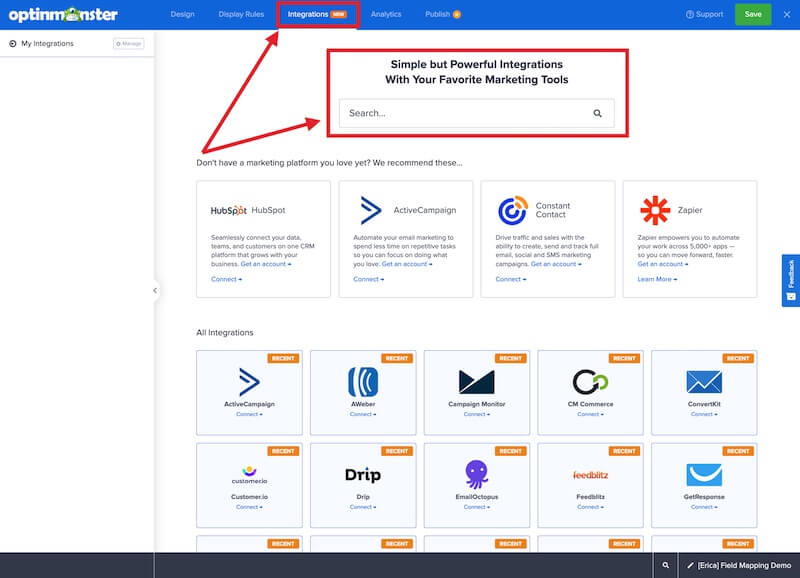Viewport: 800px width, 578px height.
Task: Click the green Save button
Action: tap(753, 14)
